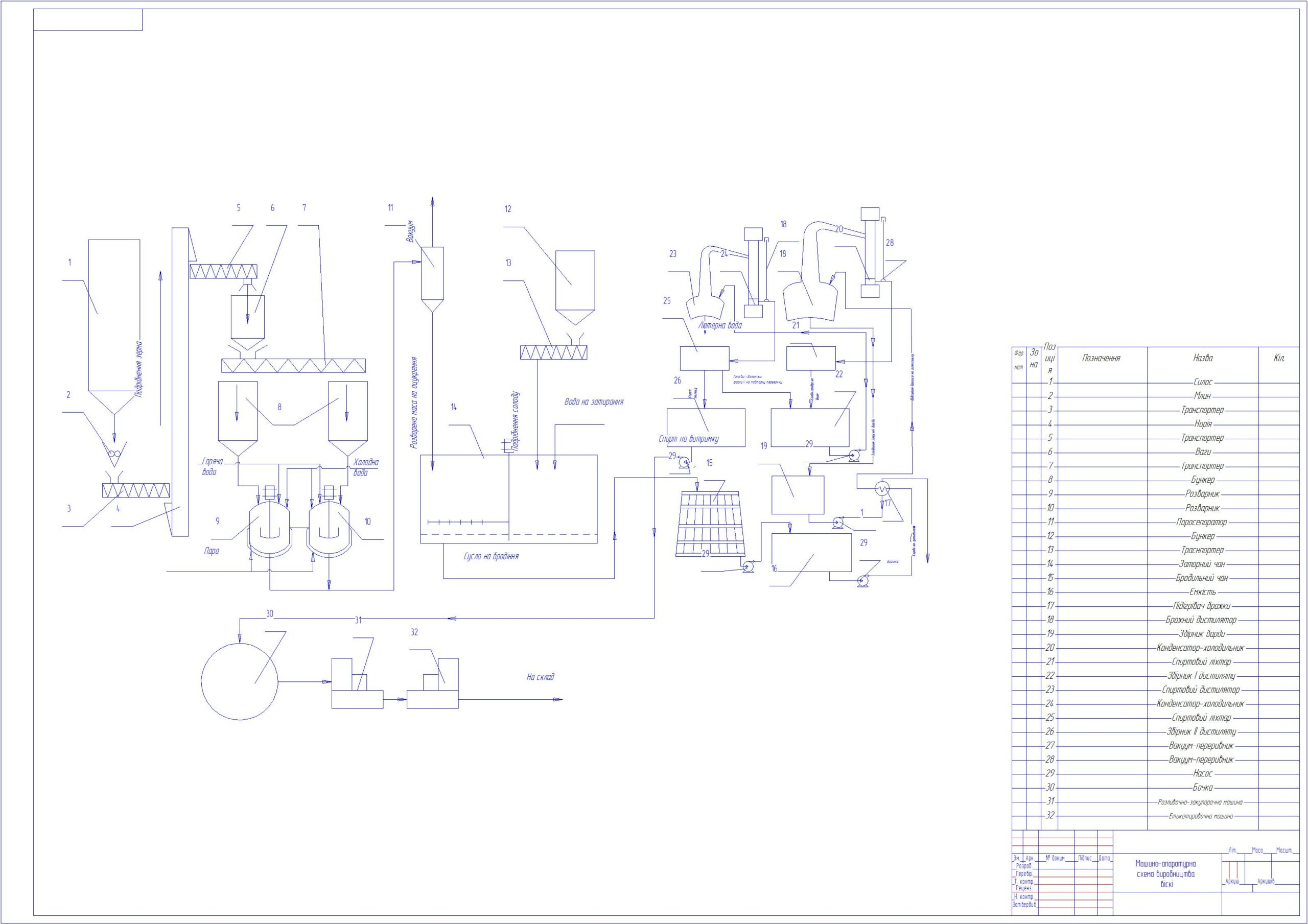Select the 'Млин' entry in the parts list

point(1203,396)
